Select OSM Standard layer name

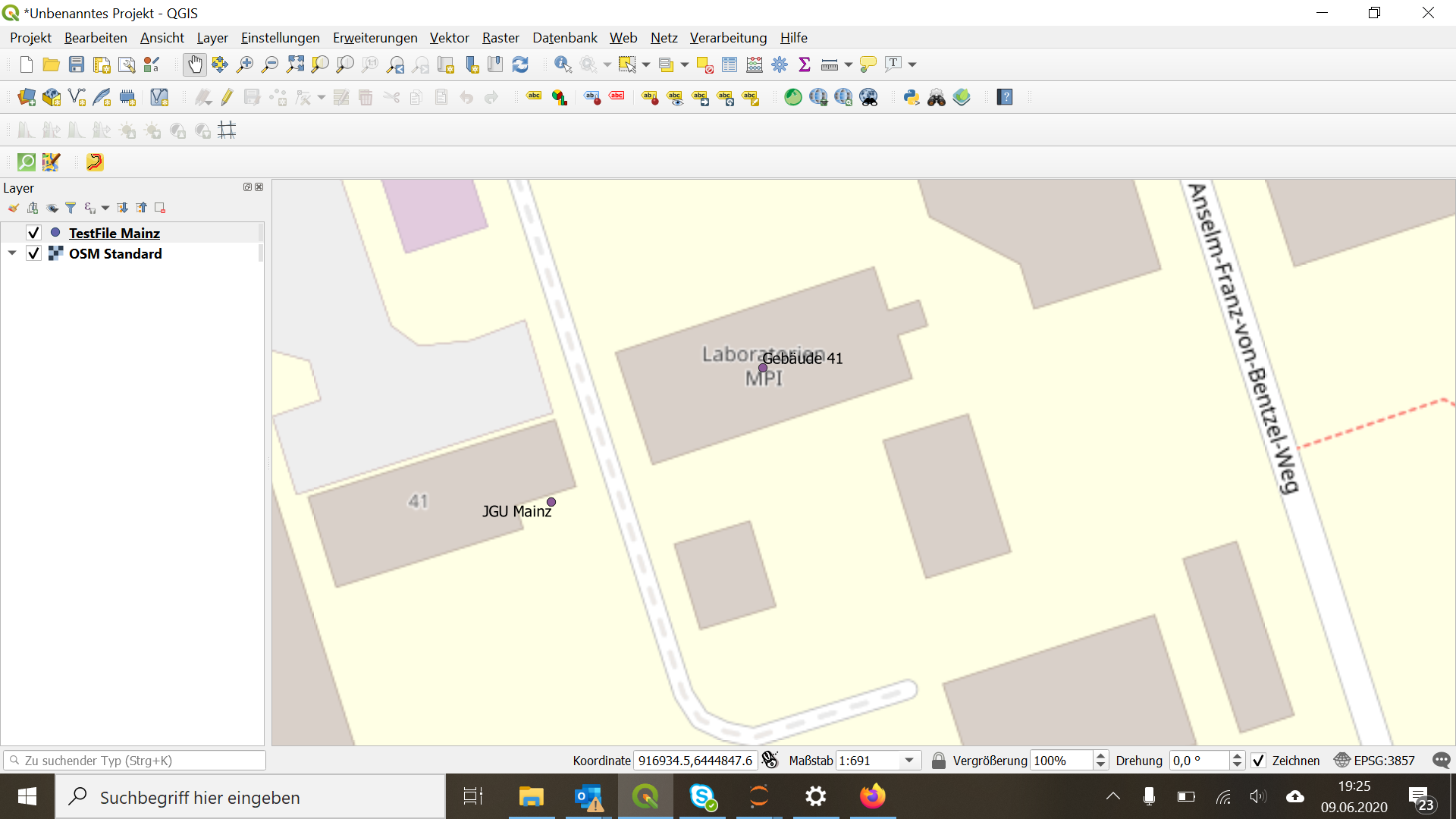115,253
